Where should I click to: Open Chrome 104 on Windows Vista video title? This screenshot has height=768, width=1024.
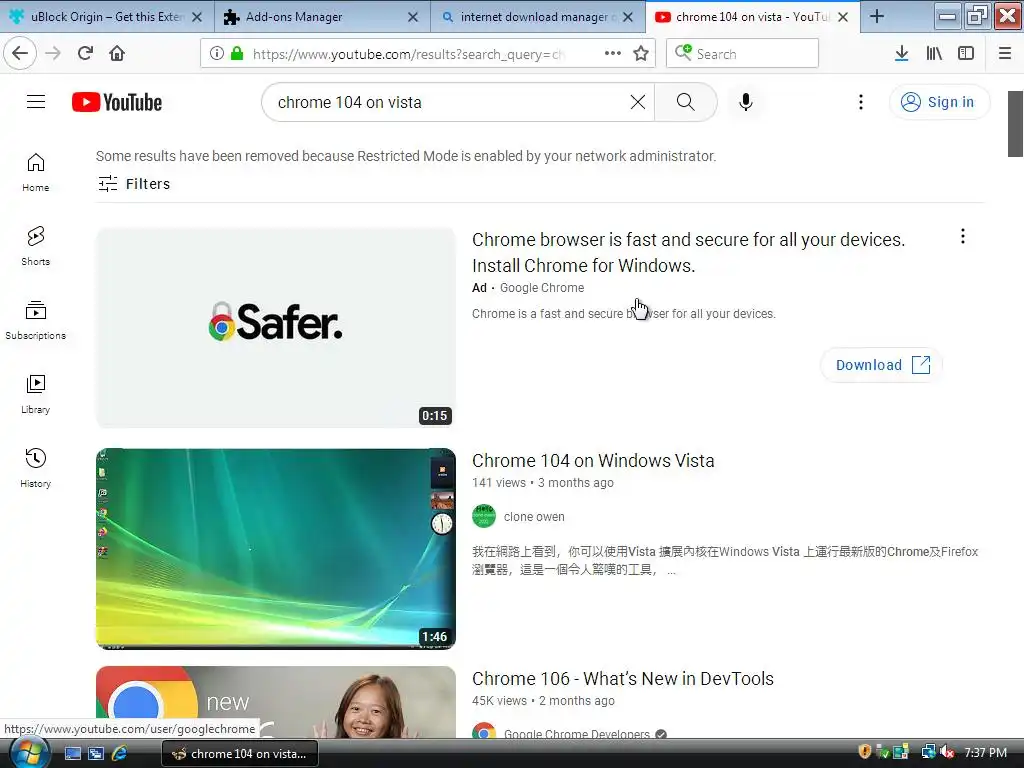tap(593, 460)
